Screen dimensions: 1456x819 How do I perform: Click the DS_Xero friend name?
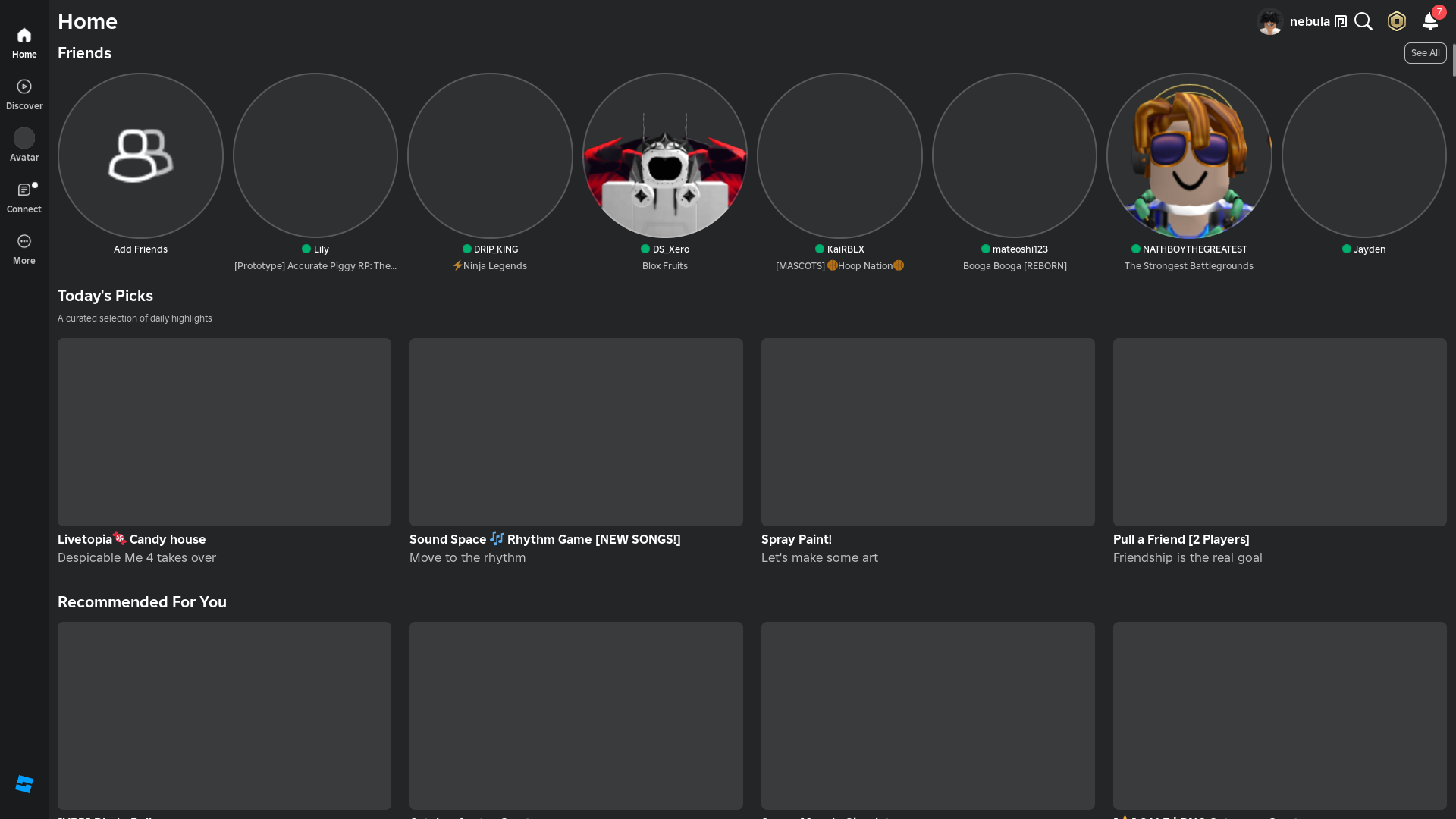pyautogui.click(x=671, y=249)
